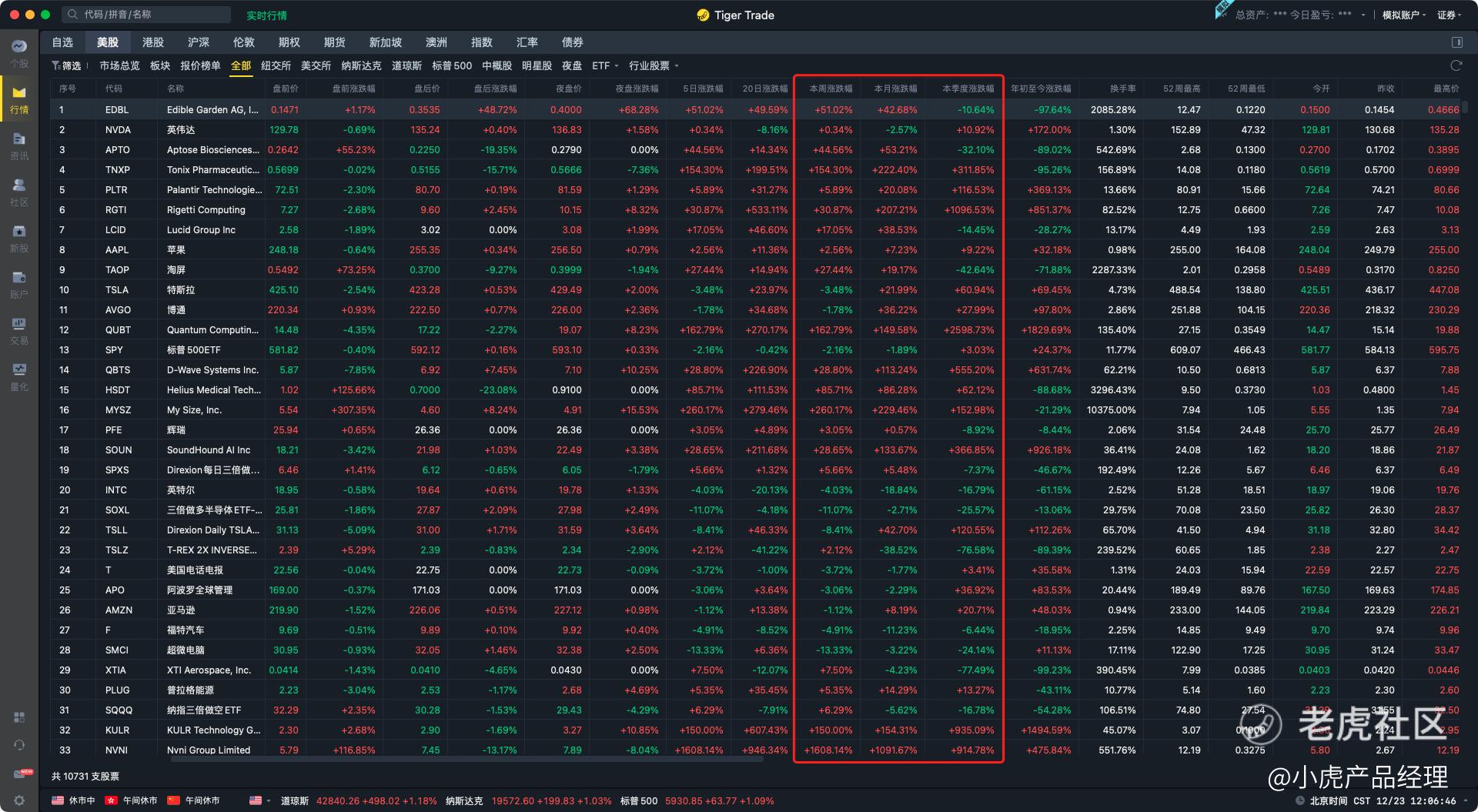Image resolution: width=1478 pixels, height=812 pixels.
Task: Open the 证券 dropdown menu
Action: [1450, 15]
